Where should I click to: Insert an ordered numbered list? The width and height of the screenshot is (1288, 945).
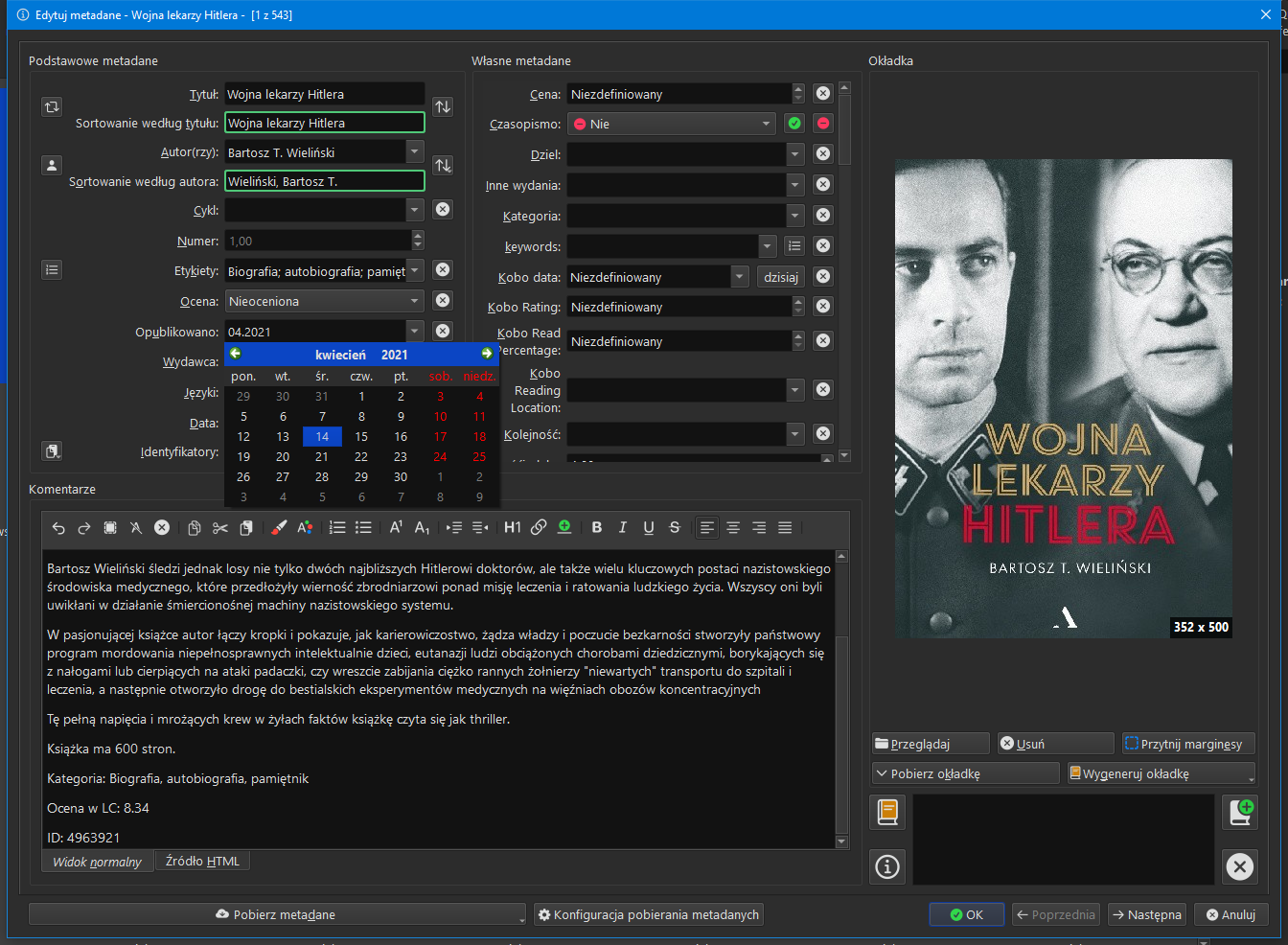(x=337, y=527)
